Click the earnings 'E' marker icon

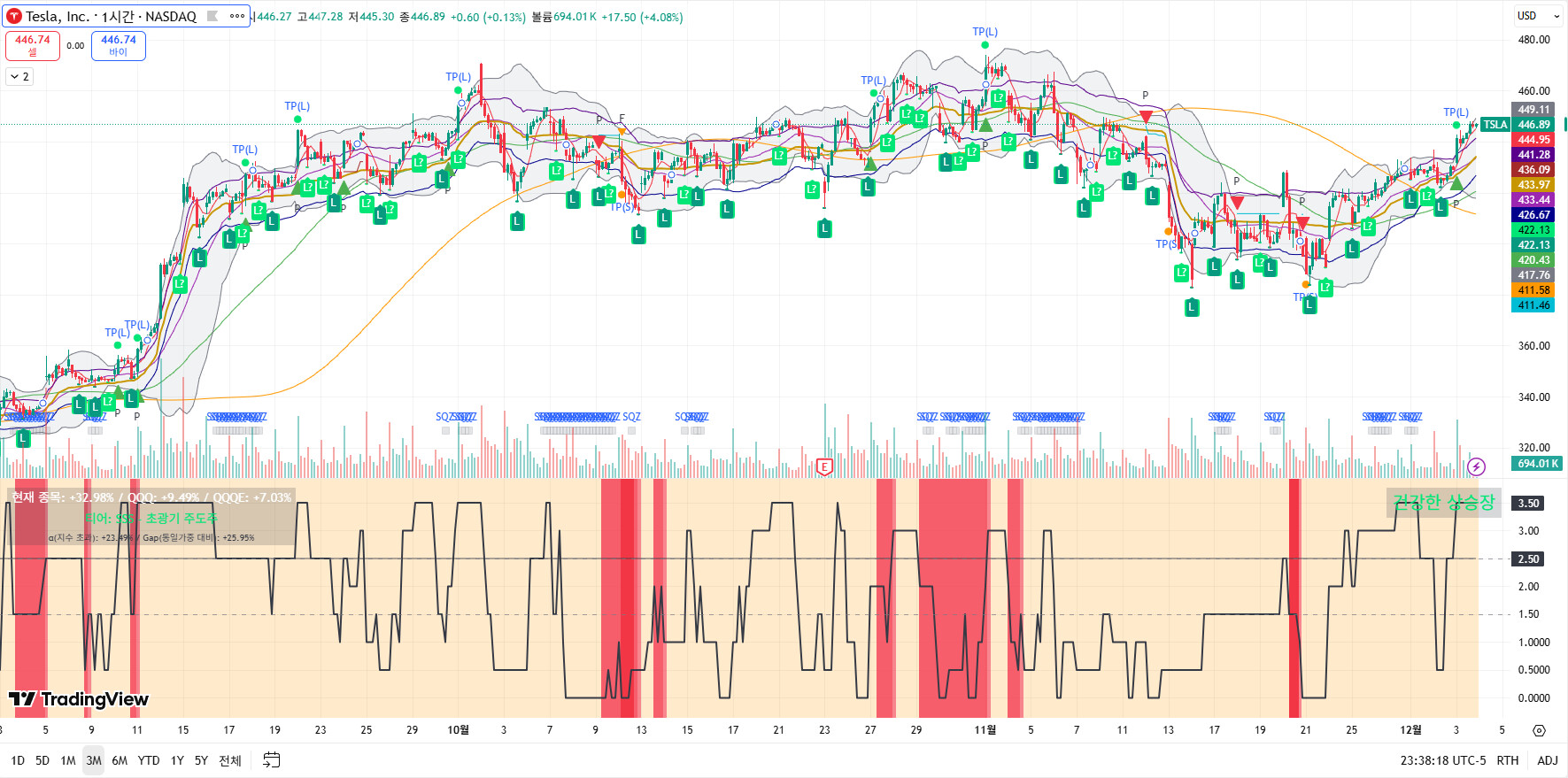824,466
